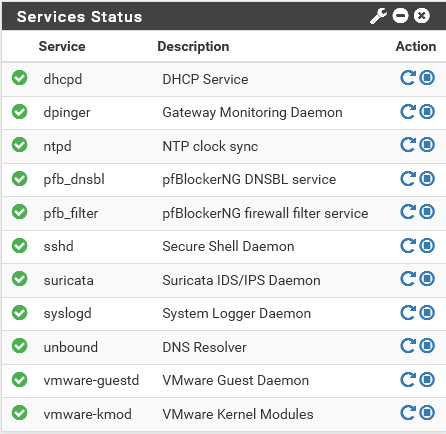Open Services Status widget settings wrench
The height and width of the screenshot is (434, 446).
378,16
